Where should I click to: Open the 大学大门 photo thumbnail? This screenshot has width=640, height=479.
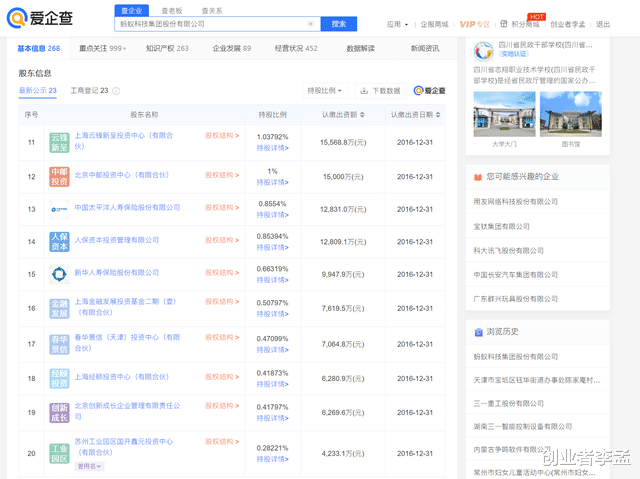(504, 114)
